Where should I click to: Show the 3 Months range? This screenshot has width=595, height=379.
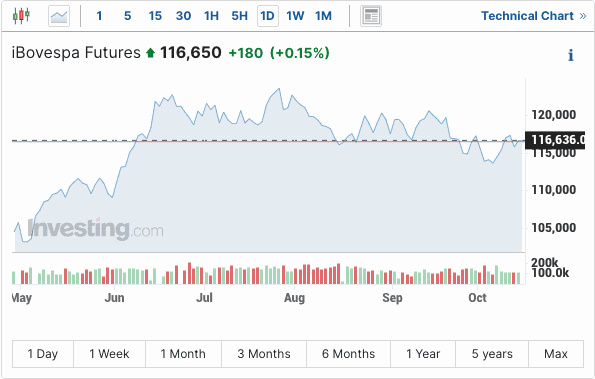coord(264,354)
